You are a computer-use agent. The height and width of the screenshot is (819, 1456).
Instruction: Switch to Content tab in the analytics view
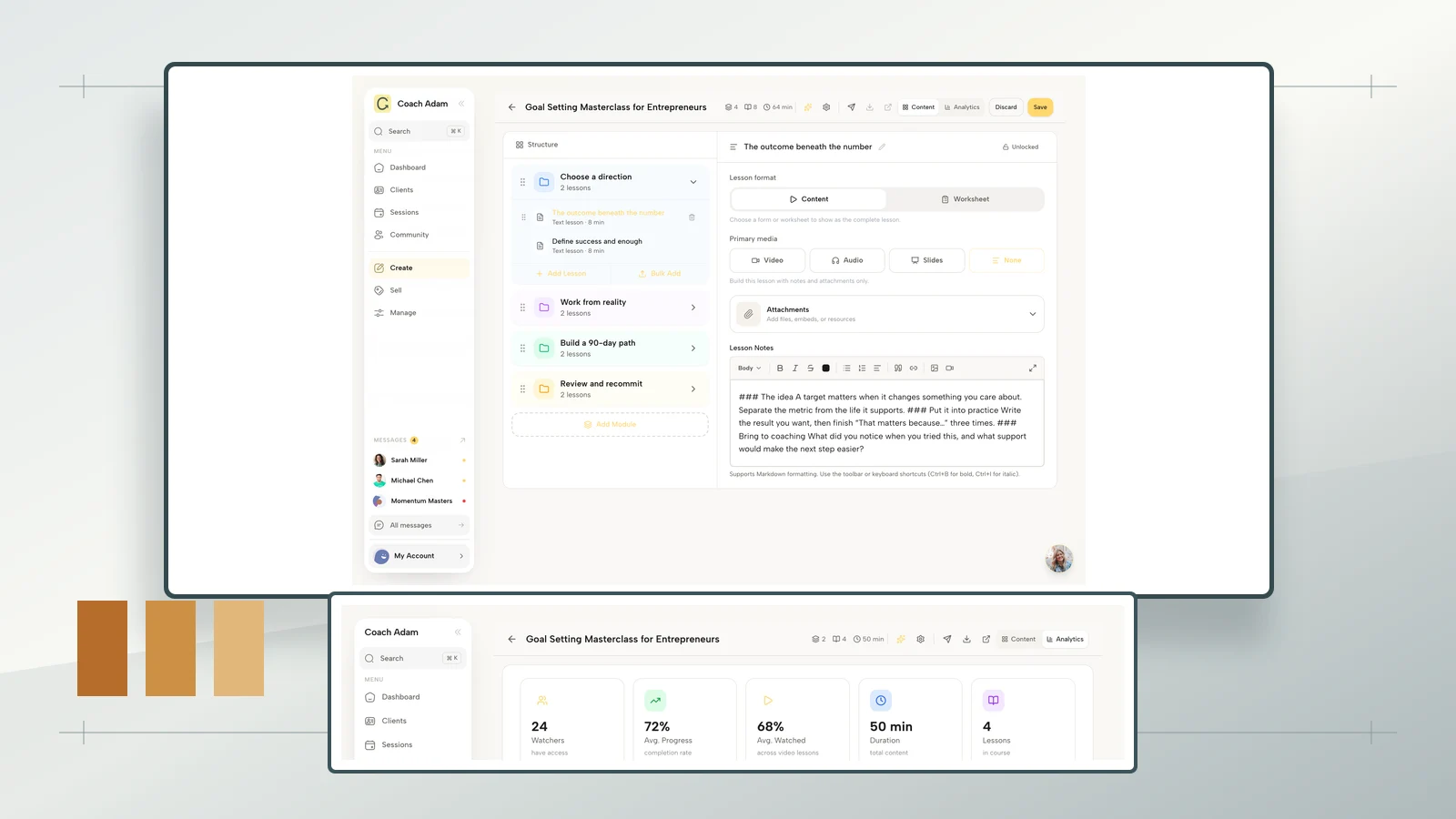point(1018,639)
